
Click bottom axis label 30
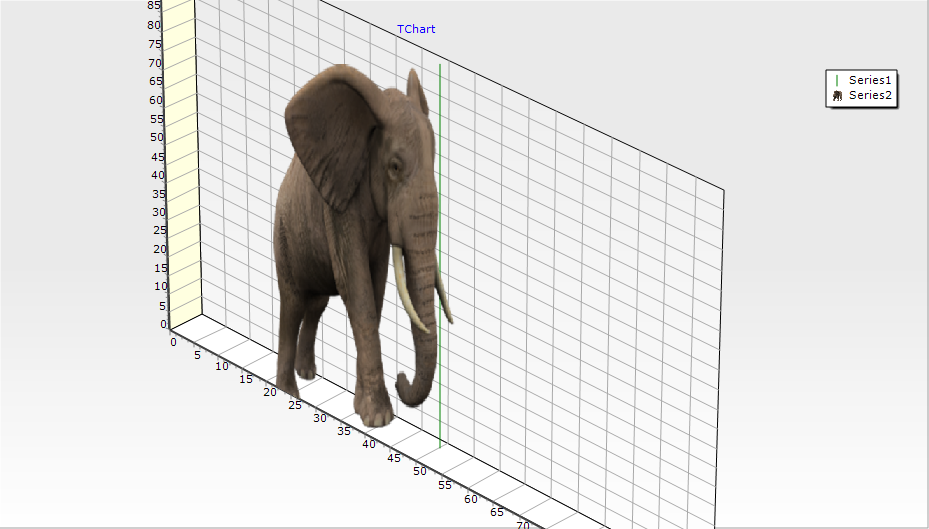click(320, 418)
